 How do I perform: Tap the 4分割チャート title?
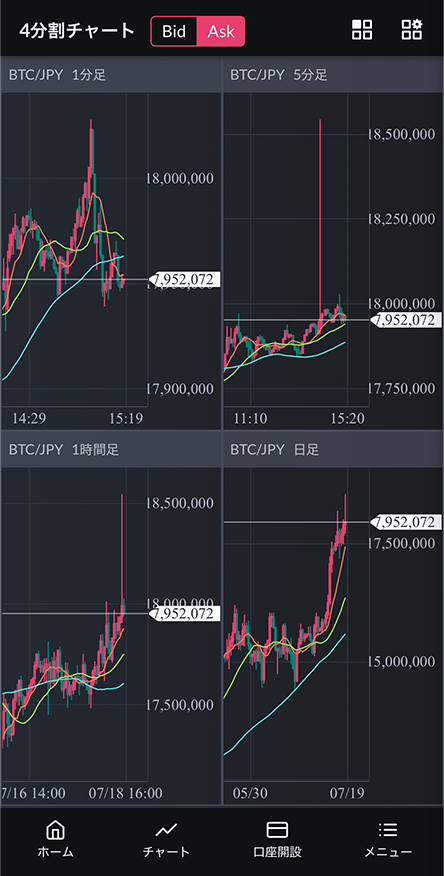(x=77, y=31)
